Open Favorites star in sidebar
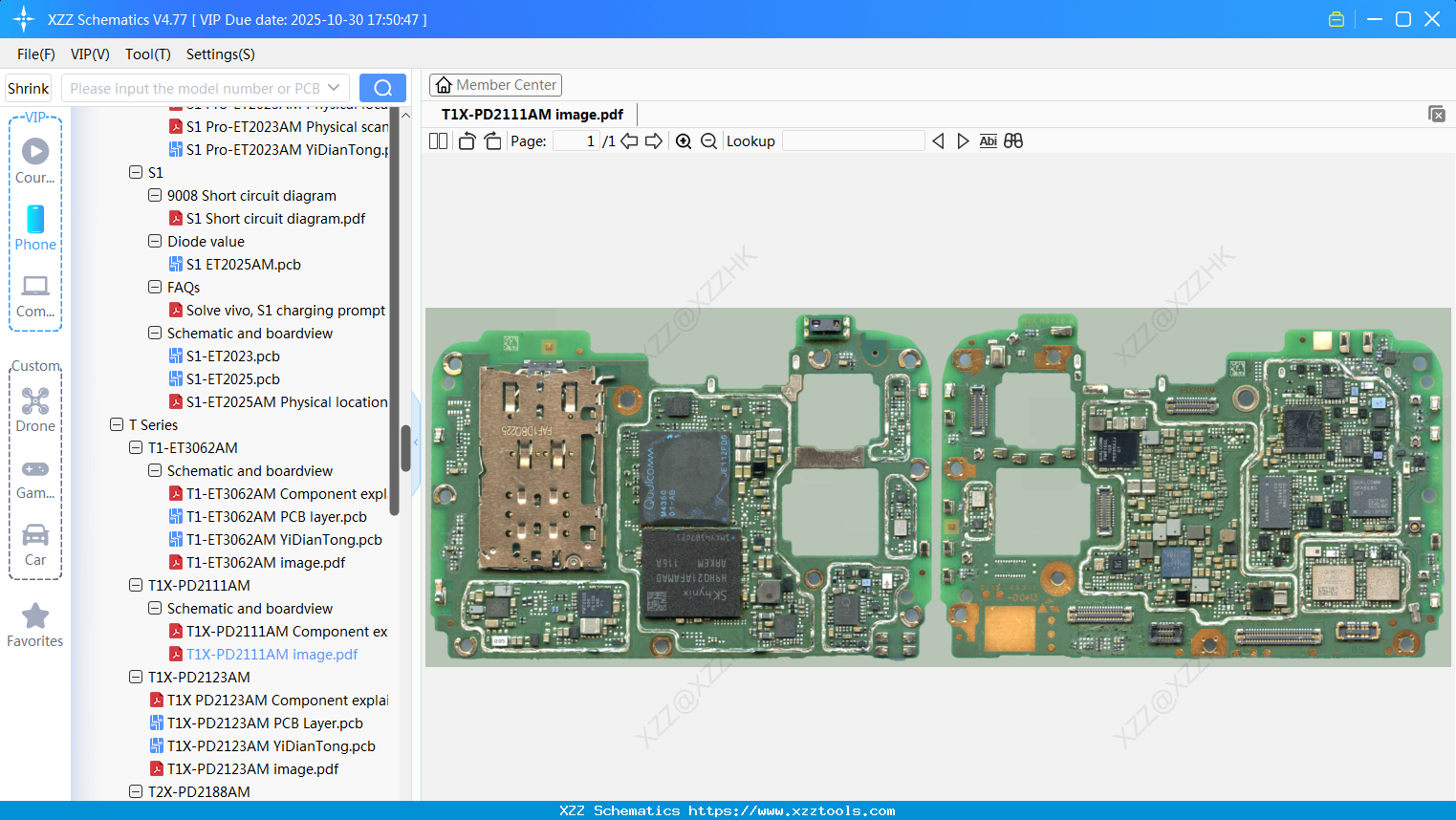The image size is (1456, 820). click(x=35, y=625)
